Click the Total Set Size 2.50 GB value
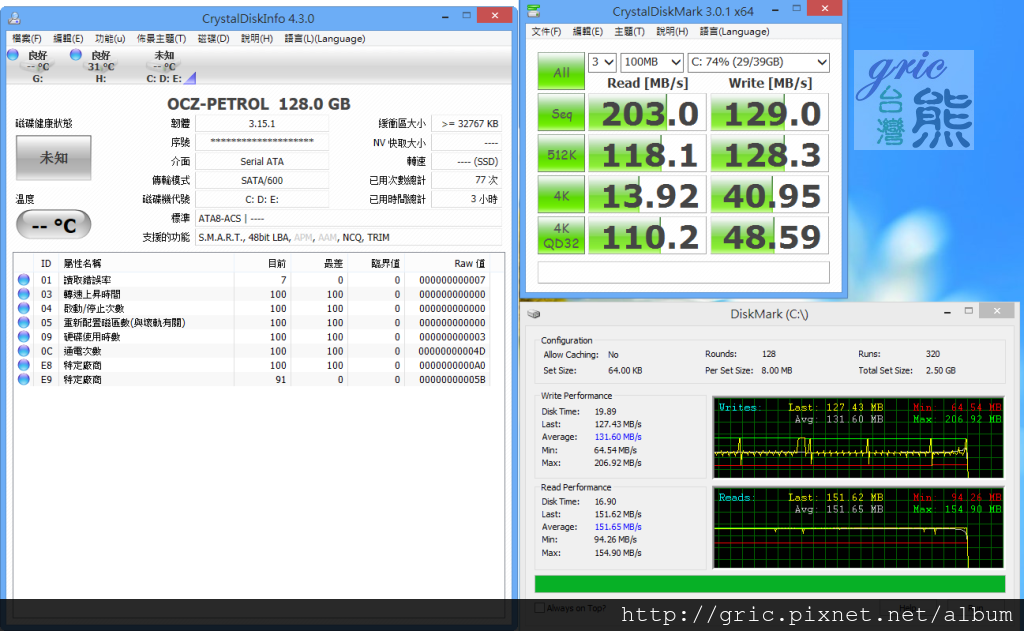 point(940,370)
